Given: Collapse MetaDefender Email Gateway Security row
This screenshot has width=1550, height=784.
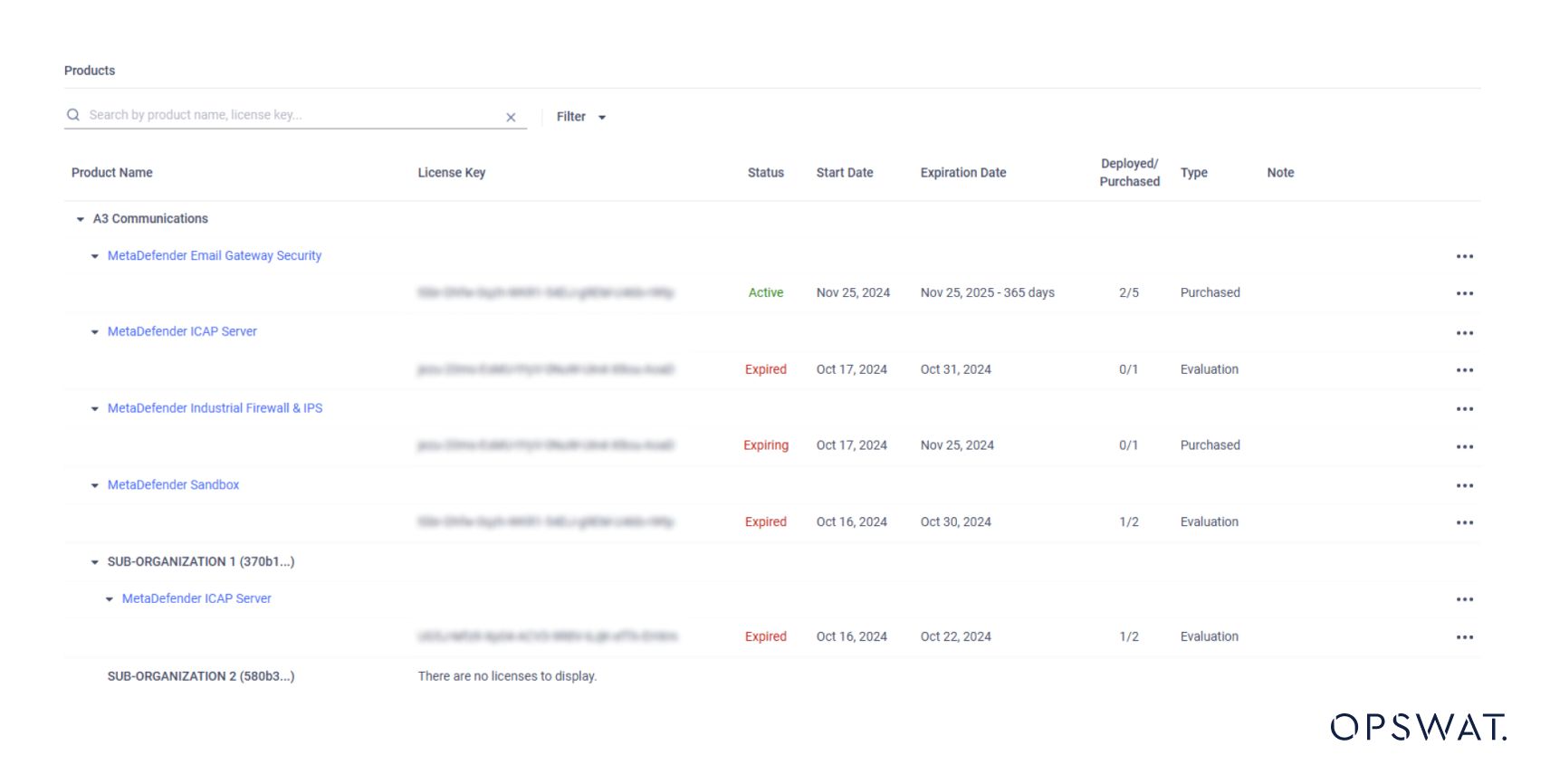Looking at the screenshot, I should (95, 256).
